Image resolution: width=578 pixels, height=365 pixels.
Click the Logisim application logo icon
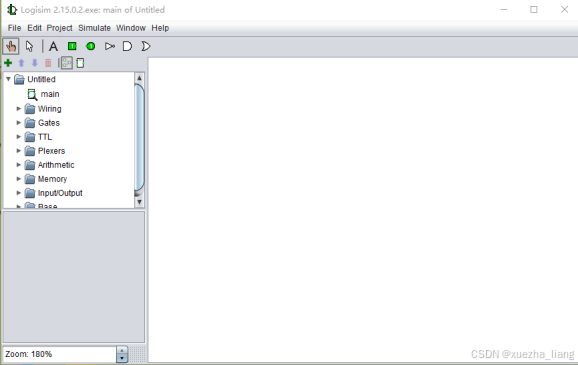point(12,10)
